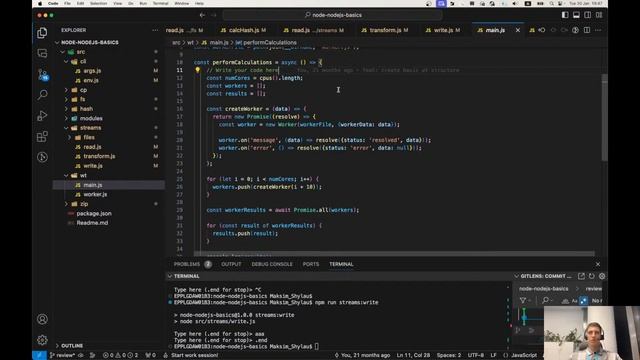The width and height of the screenshot is (640, 360).
Task: Open the Terminal menu in menu bar
Action: click(160, 4)
